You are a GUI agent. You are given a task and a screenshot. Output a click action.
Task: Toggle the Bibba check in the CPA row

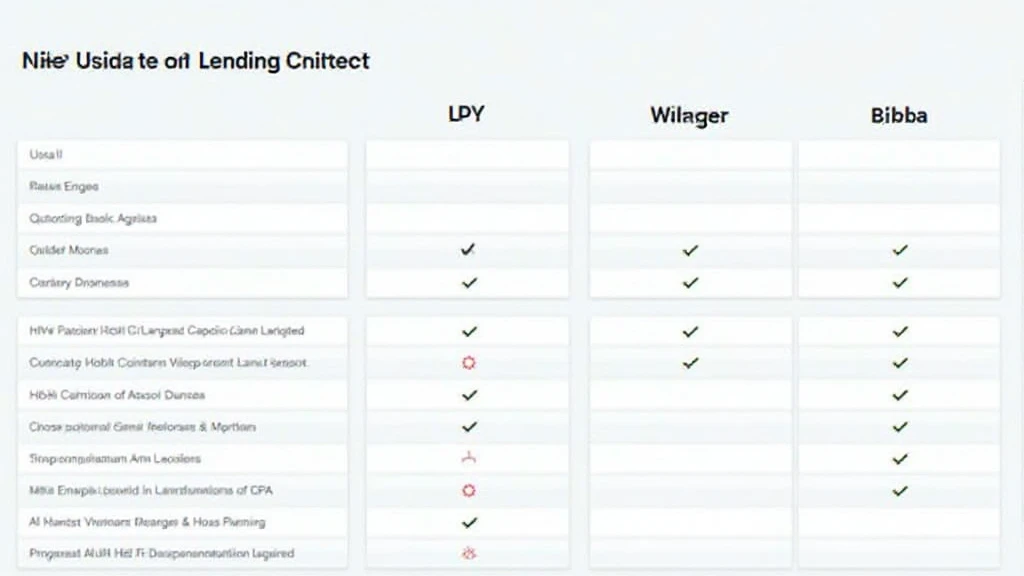pos(900,491)
